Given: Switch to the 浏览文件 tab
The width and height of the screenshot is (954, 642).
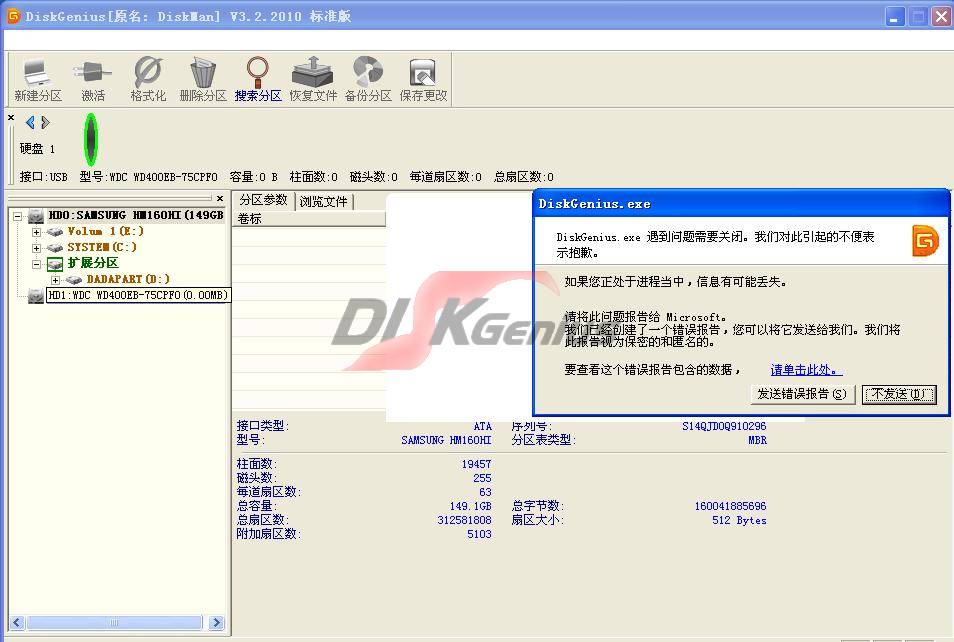Looking at the screenshot, I should [x=324, y=201].
